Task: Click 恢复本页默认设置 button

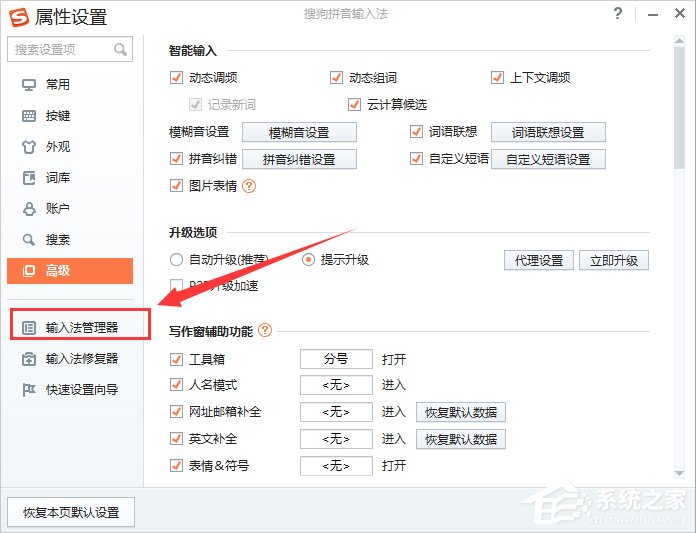Action: (71, 512)
